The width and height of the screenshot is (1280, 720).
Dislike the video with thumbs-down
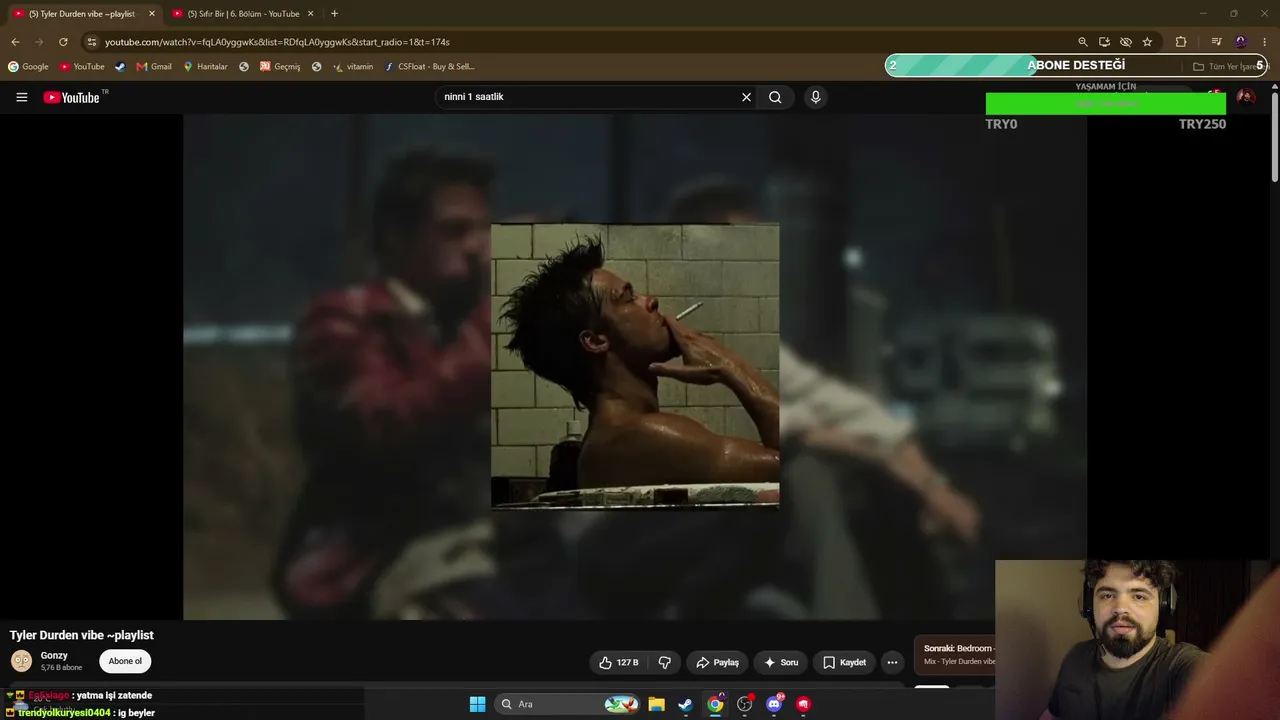point(664,662)
